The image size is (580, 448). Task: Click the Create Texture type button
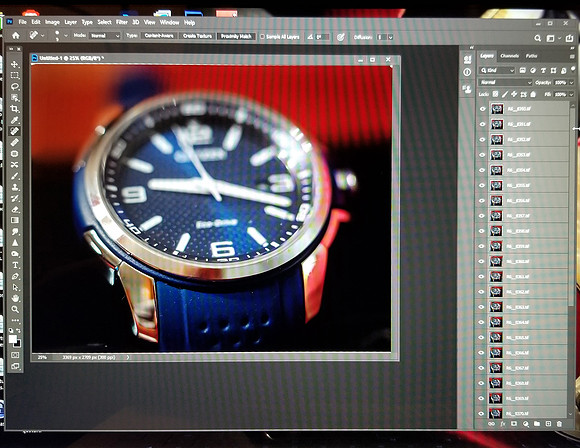[x=197, y=36]
